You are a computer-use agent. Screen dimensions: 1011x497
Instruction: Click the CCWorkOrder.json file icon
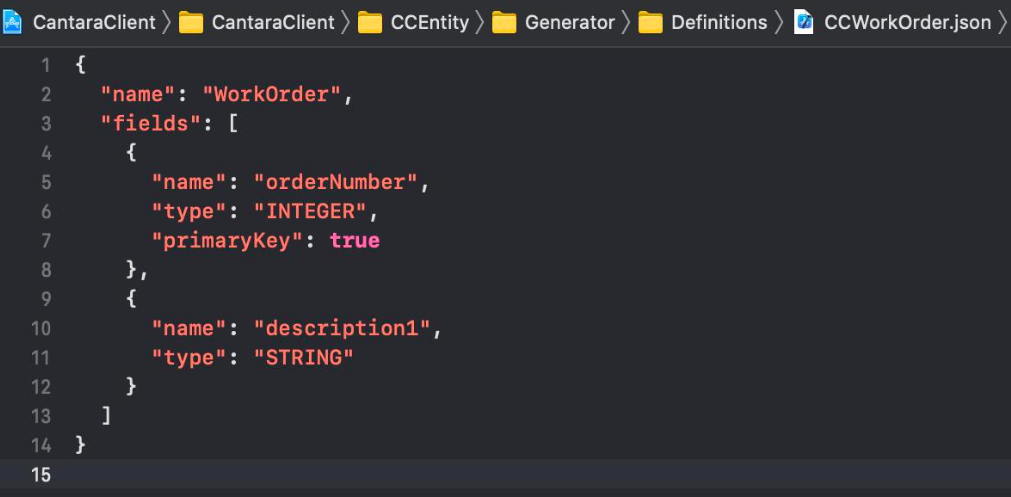[x=803, y=22]
